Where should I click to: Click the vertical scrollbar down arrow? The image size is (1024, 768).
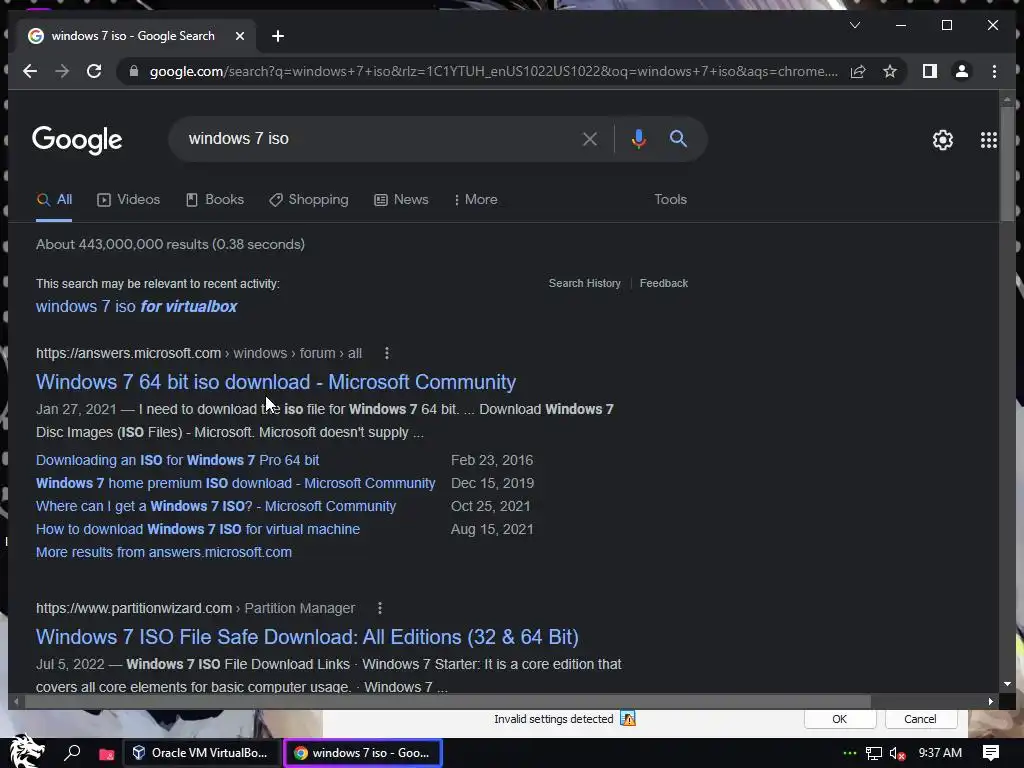click(1007, 684)
